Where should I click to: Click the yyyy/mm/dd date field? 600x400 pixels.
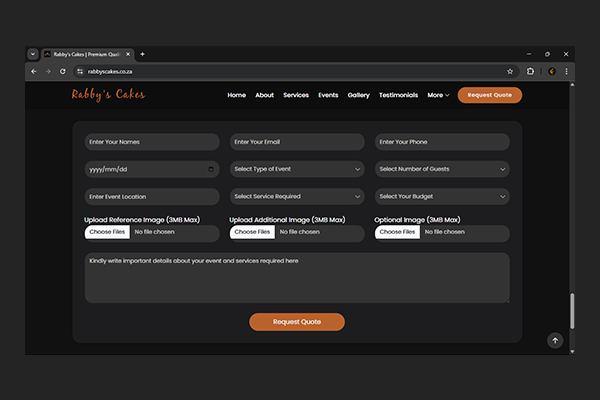(x=152, y=169)
